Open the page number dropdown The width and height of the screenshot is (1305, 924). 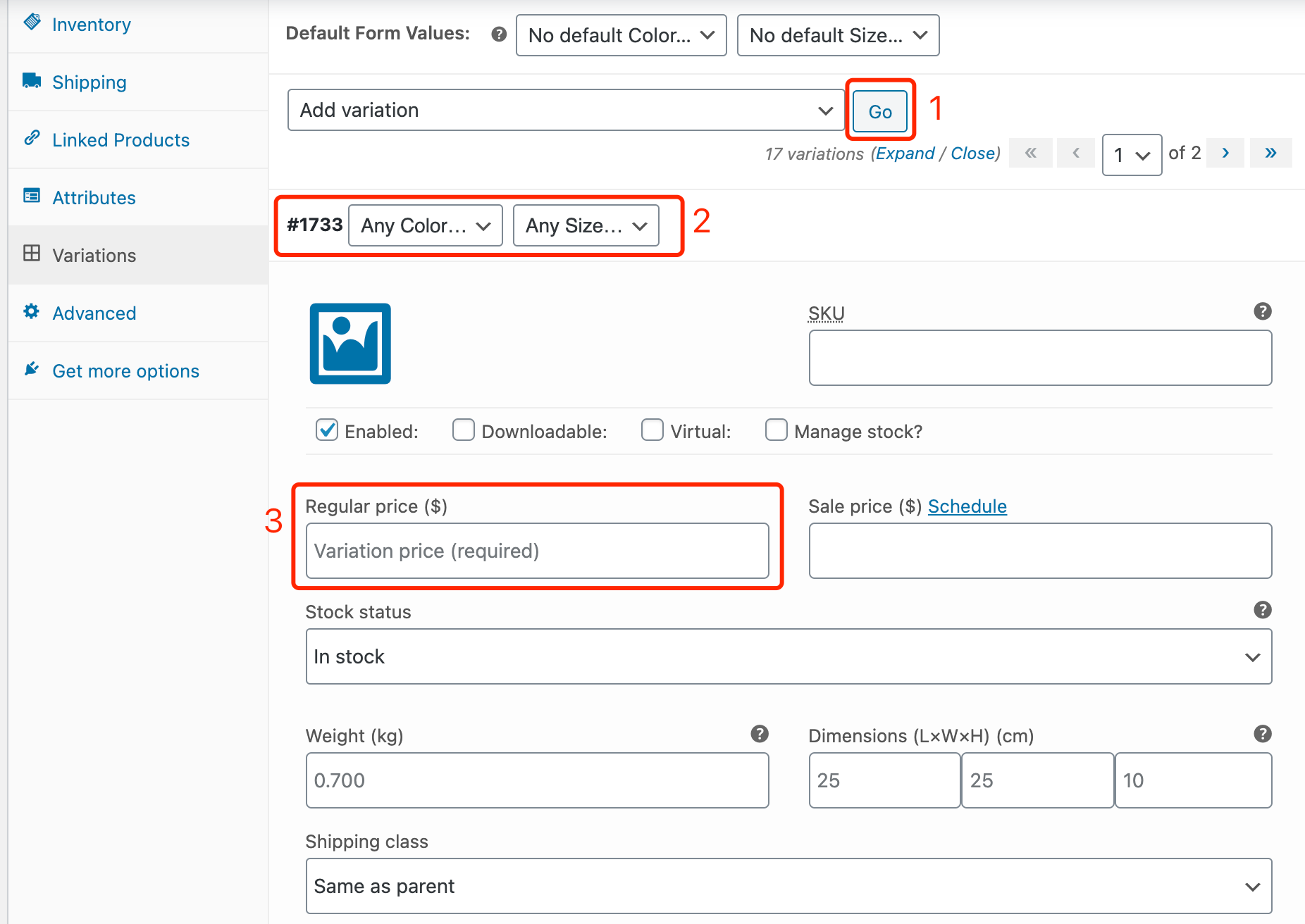pos(1132,154)
